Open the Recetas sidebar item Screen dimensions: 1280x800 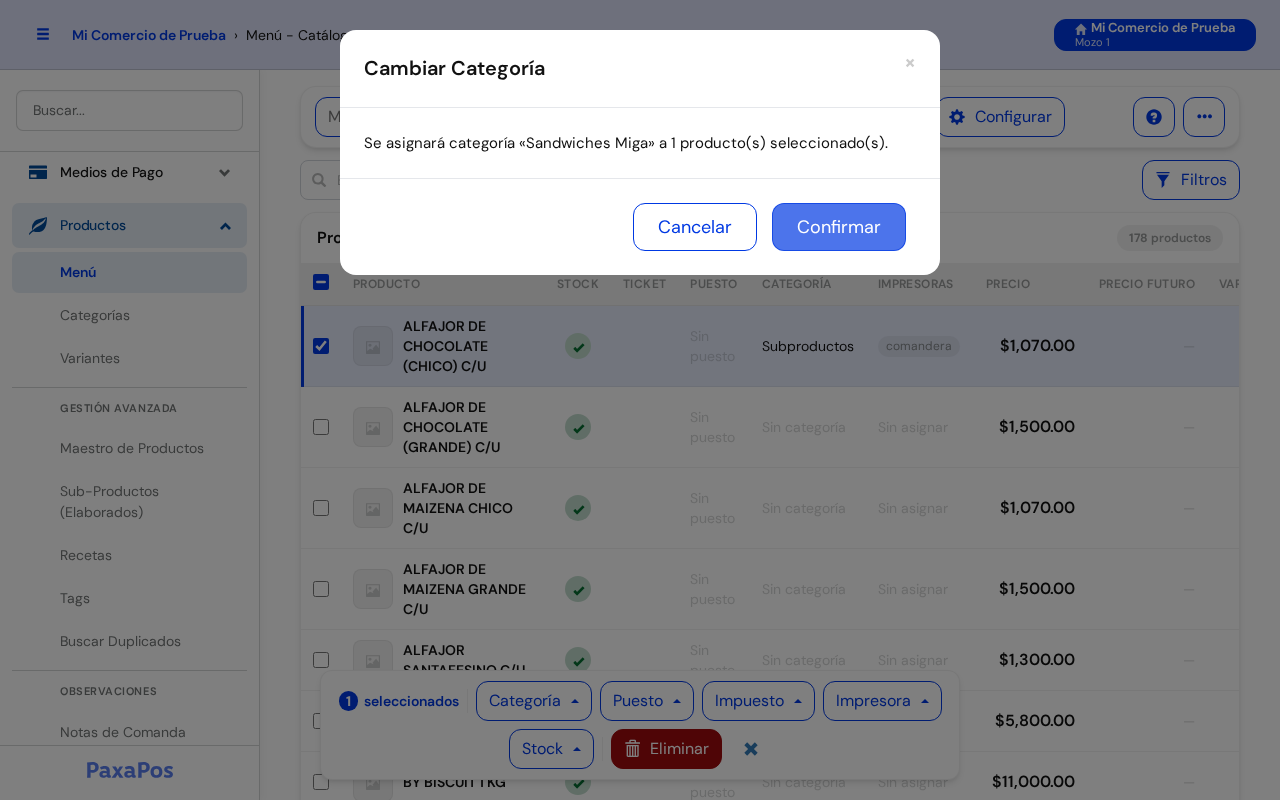click(129, 555)
